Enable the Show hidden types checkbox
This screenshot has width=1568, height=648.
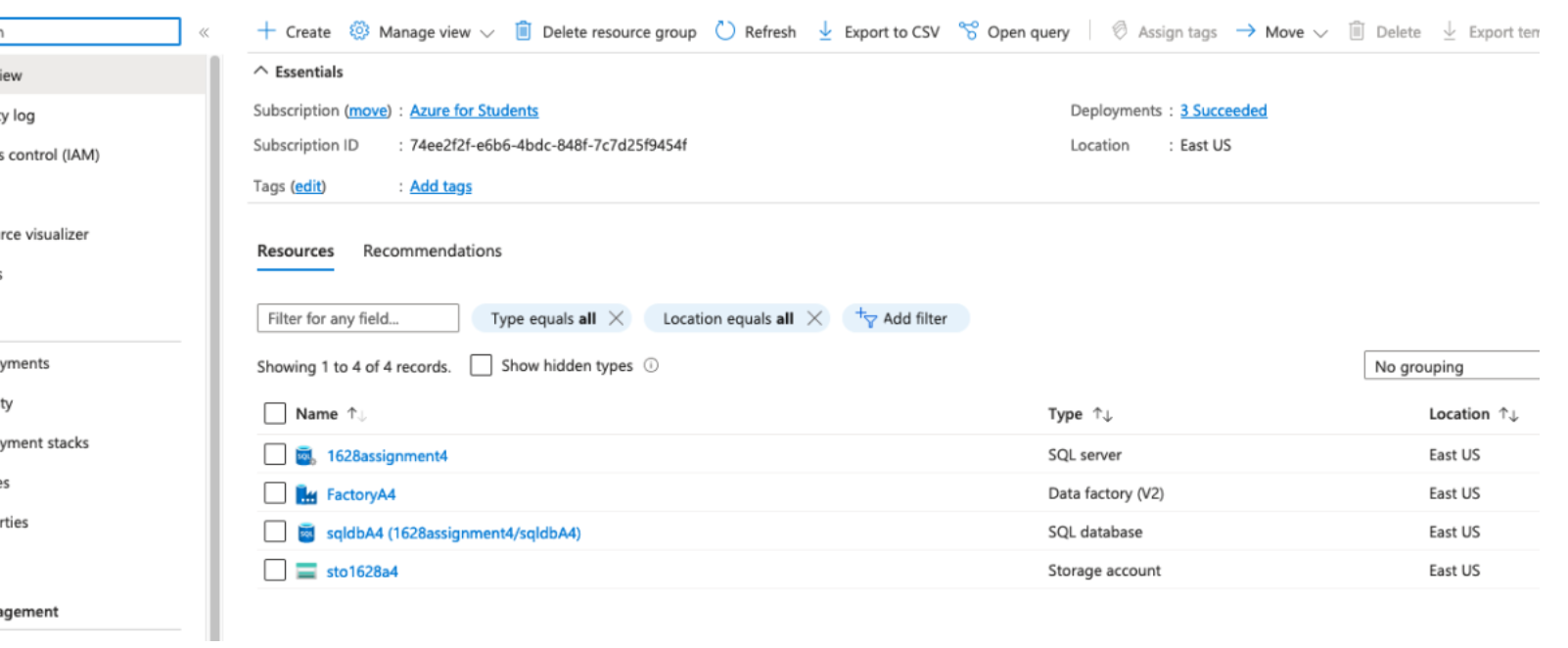click(481, 365)
